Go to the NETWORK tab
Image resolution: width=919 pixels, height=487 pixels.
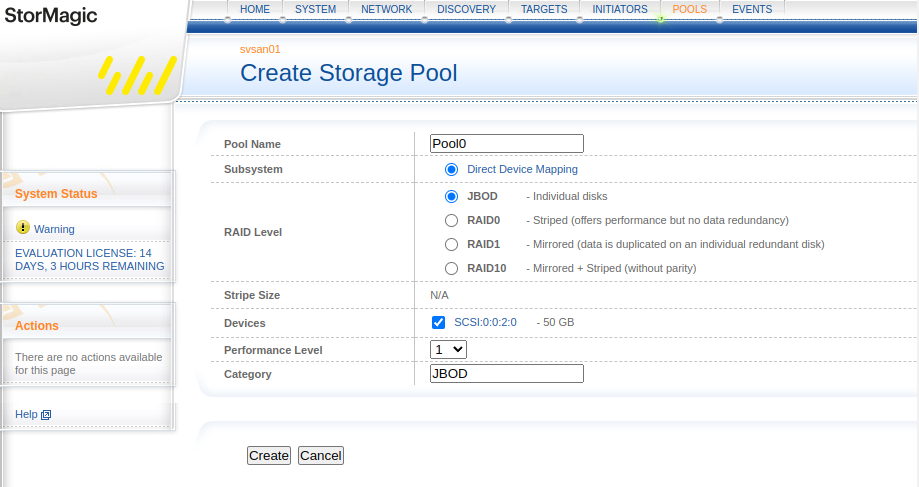coord(386,9)
